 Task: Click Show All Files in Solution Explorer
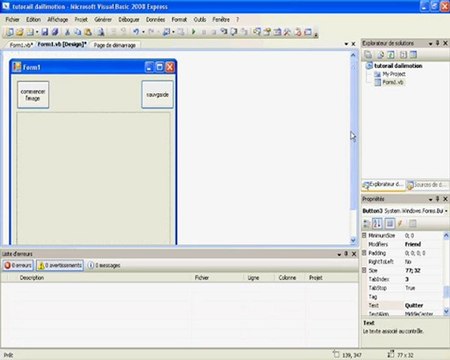coord(380,55)
